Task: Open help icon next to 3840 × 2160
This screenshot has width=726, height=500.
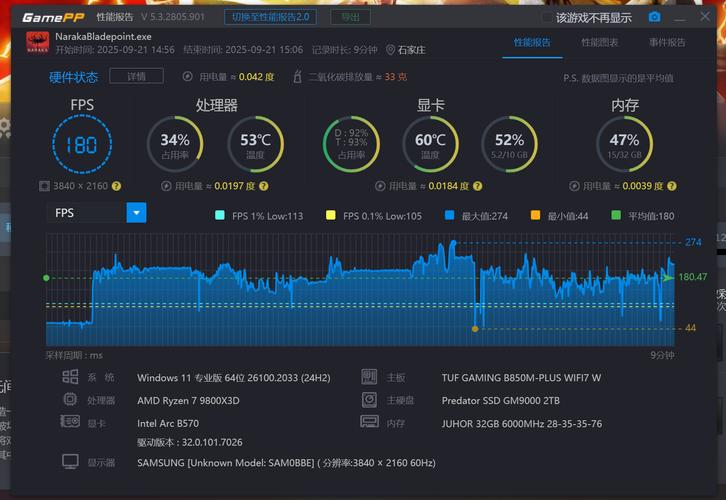Action: tap(117, 186)
